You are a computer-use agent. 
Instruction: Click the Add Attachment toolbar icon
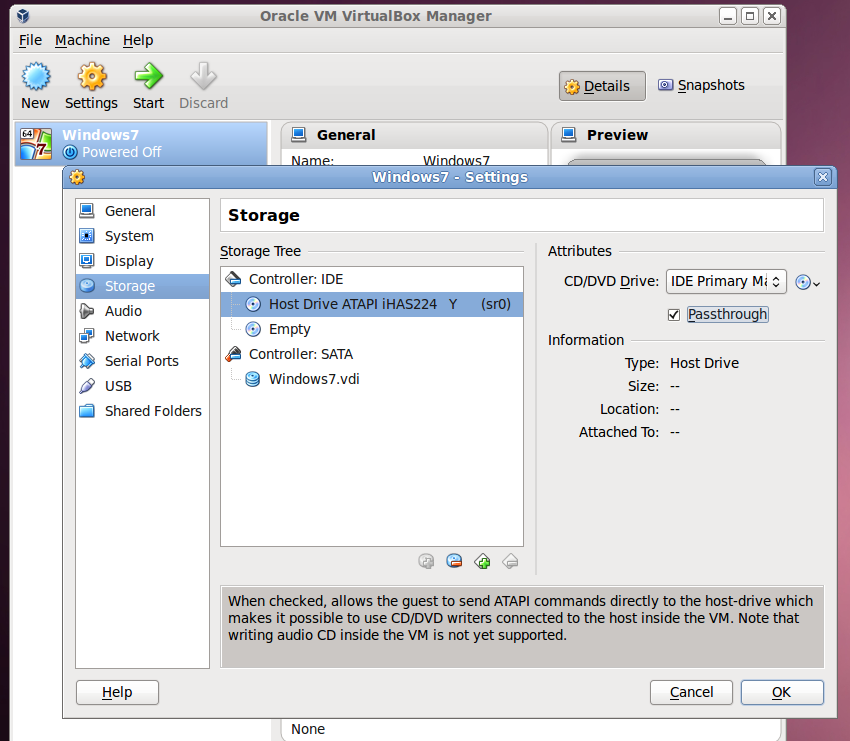[427, 561]
